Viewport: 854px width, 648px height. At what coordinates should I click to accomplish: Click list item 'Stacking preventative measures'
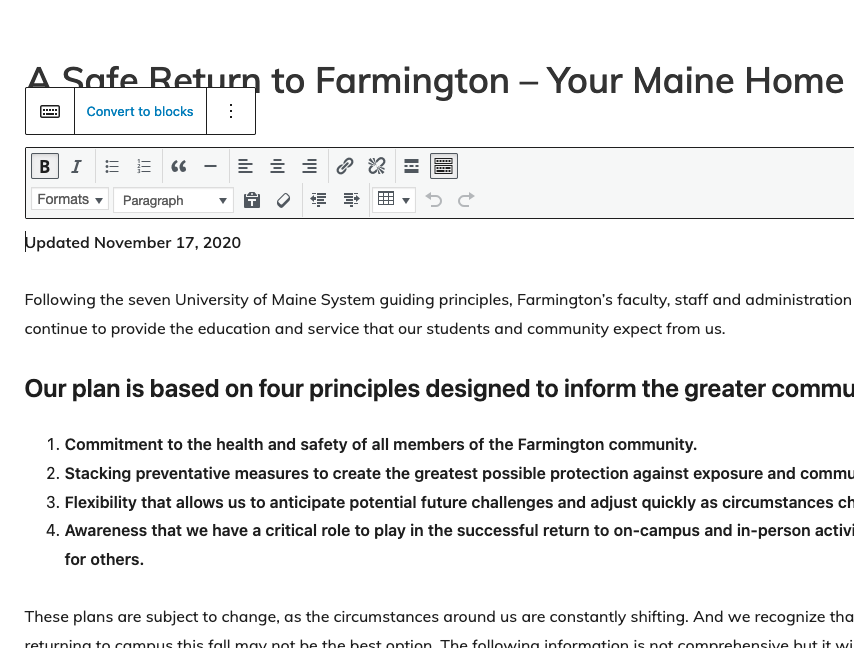[x=459, y=474]
